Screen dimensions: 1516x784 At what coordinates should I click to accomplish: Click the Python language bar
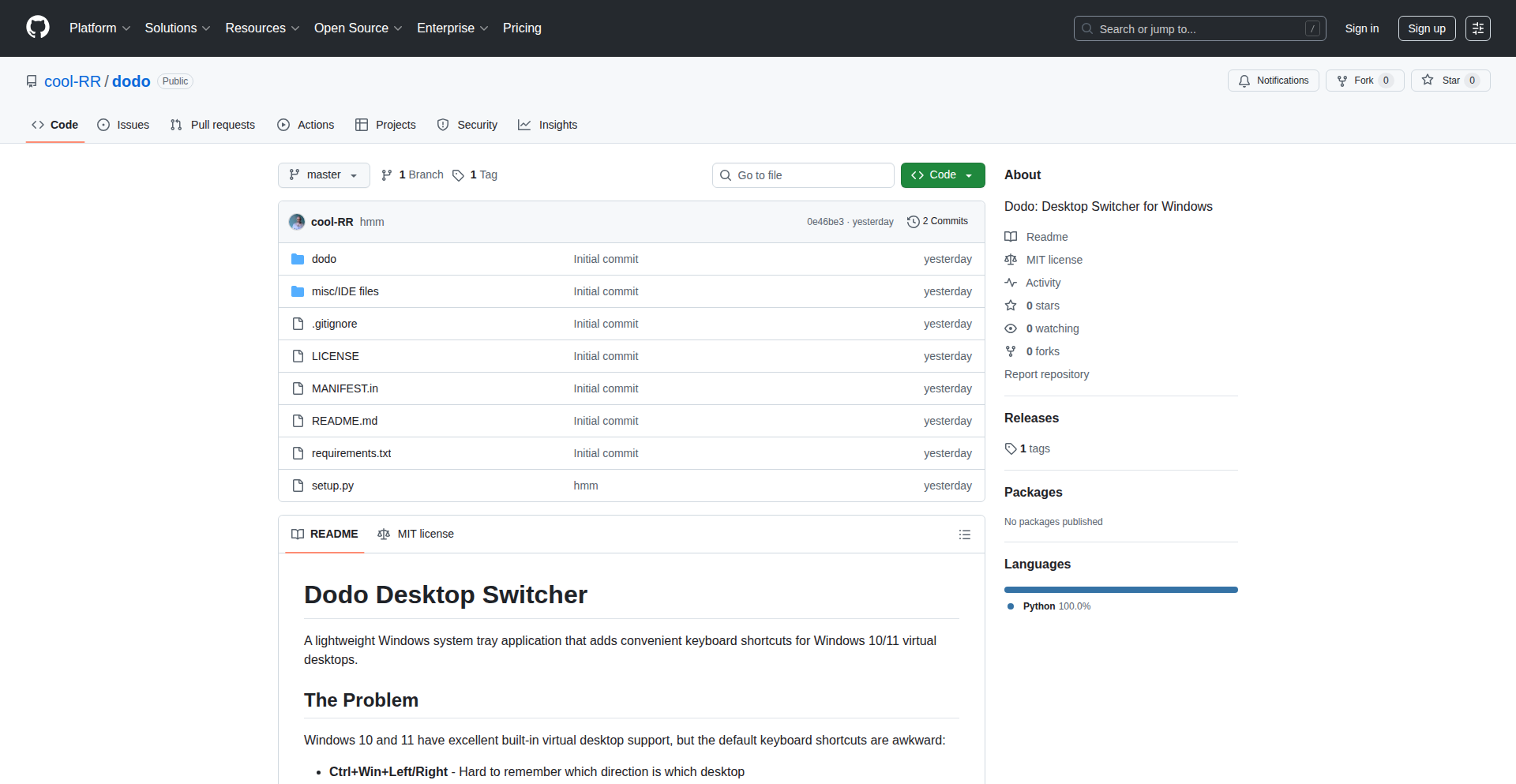1120,590
